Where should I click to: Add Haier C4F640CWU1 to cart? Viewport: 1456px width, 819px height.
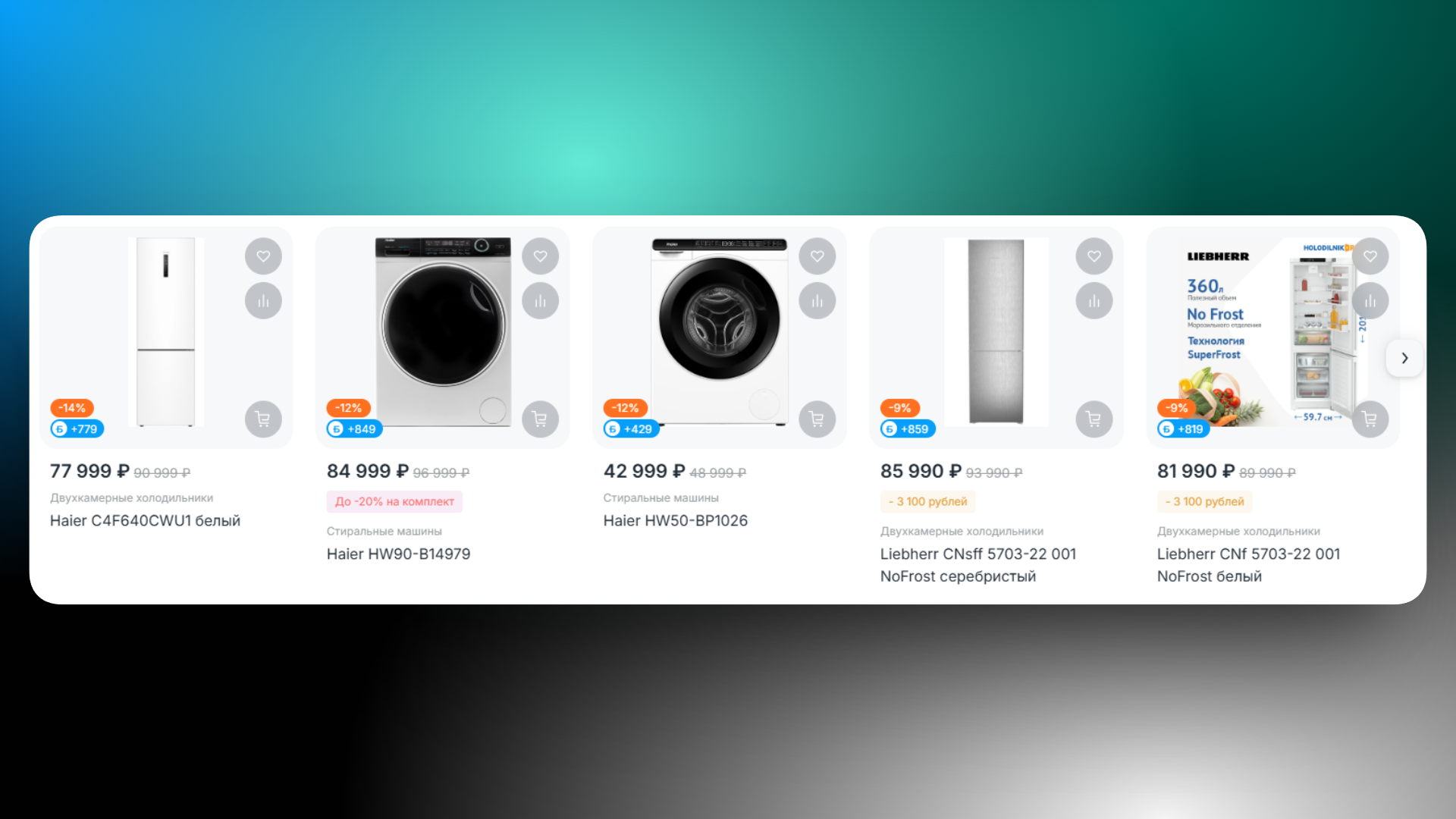click(263, 419)
